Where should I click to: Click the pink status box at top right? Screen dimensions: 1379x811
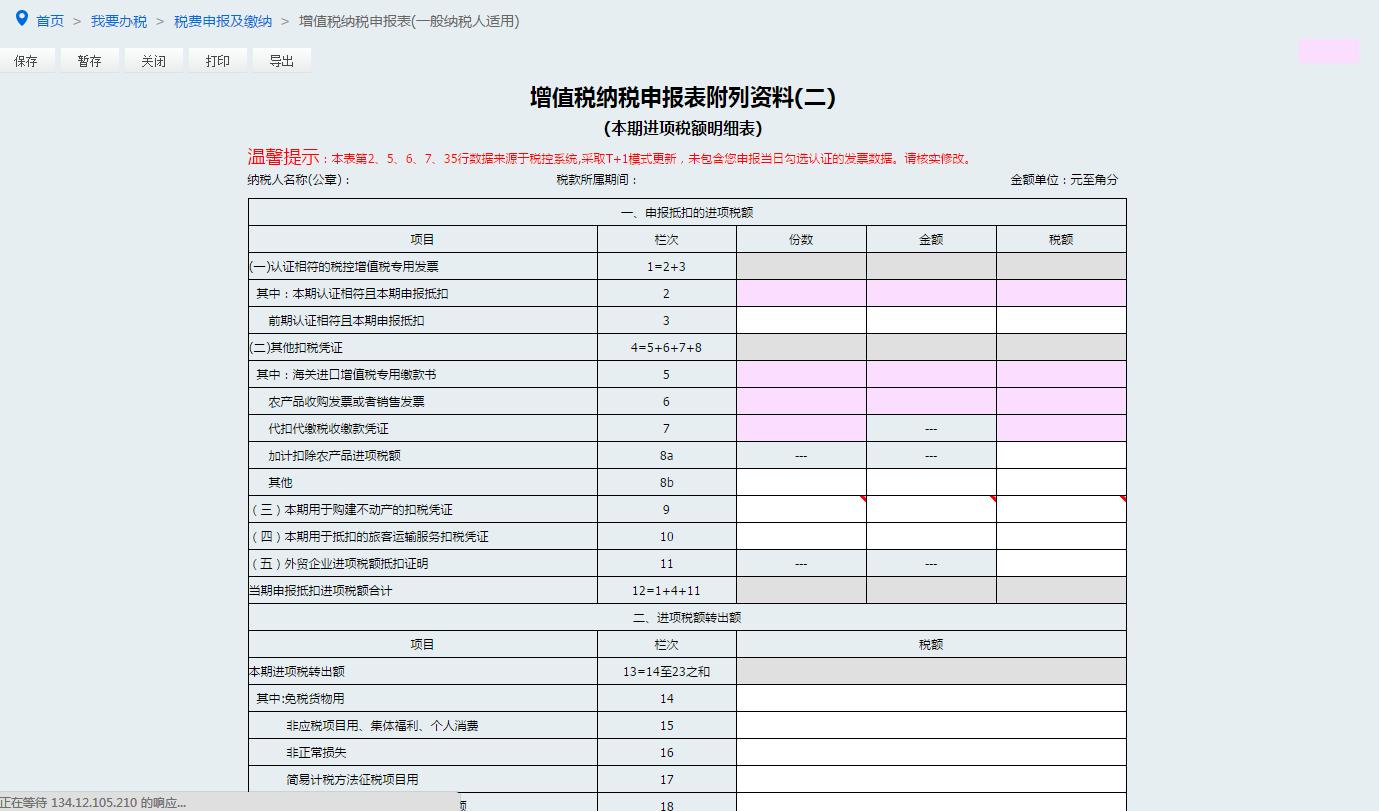[1328, 50]
